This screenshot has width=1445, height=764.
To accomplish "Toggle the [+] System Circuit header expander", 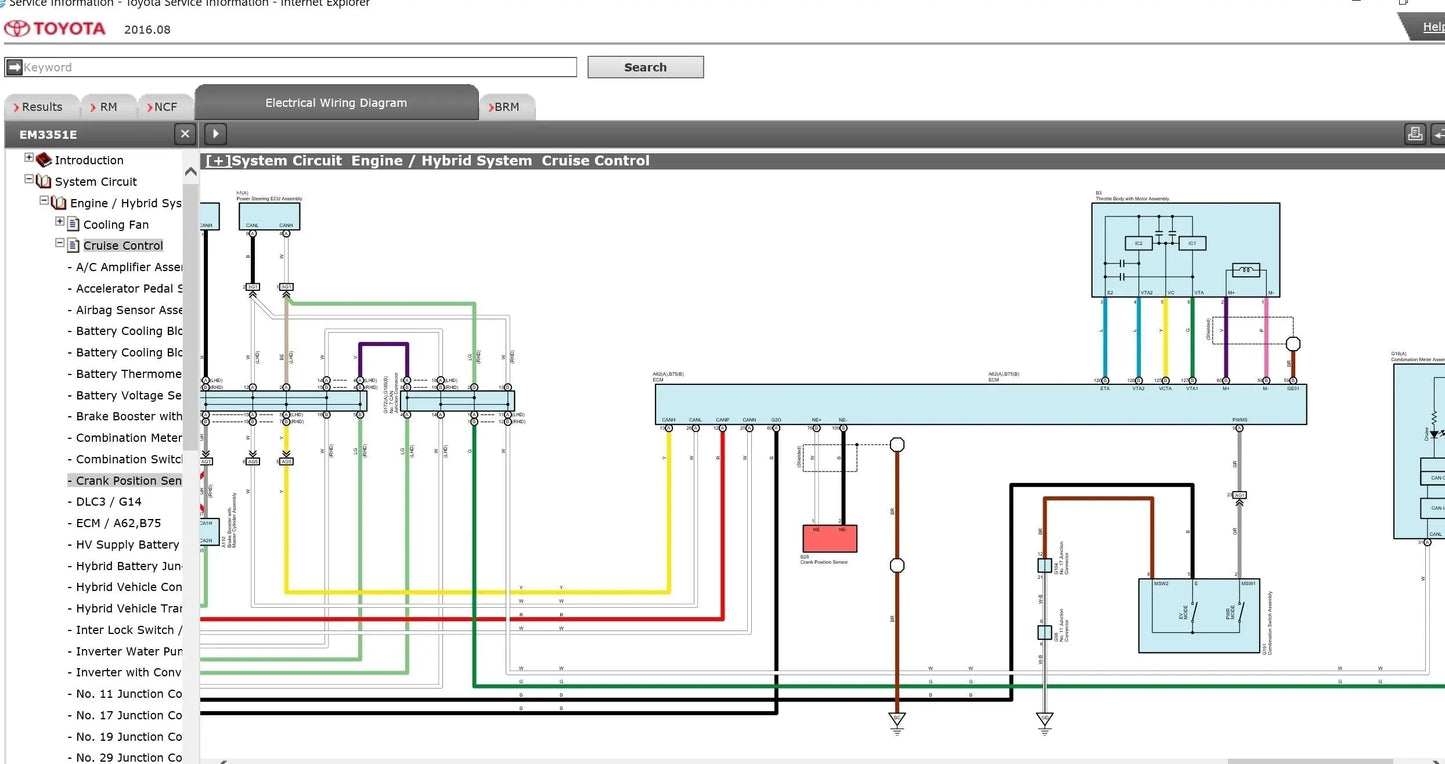I will pos(218,160).
